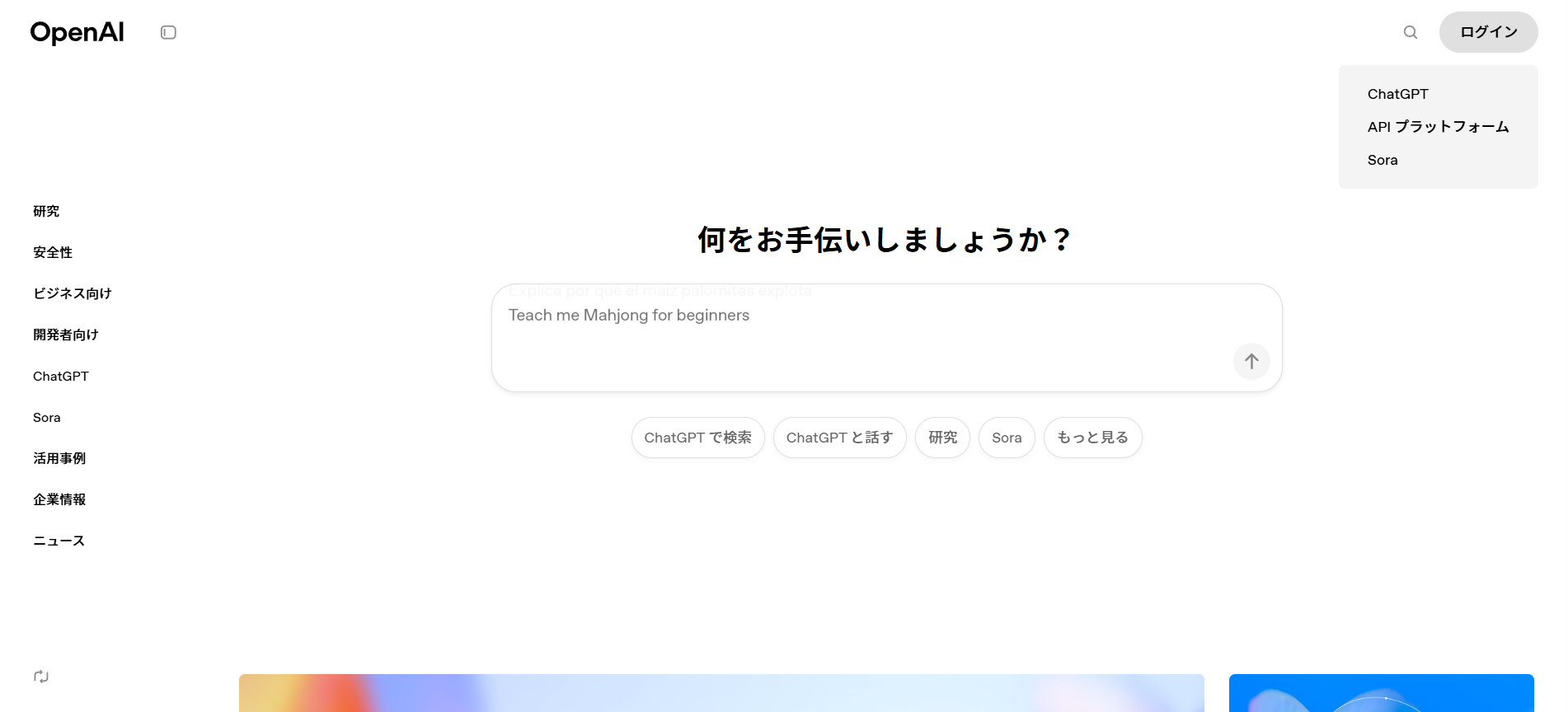Select the 研究 chip below prompt
1568x712 pixels.
pos(942,438)
